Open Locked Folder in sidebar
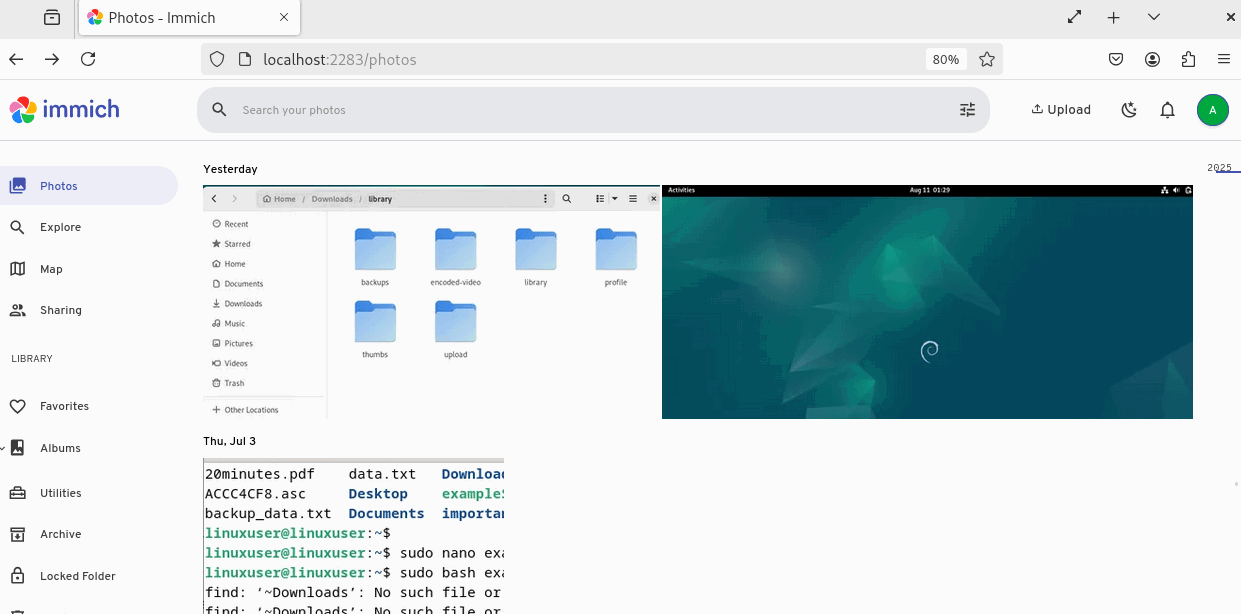1241x614 pixels. pyautogui.click(x=77, y=577)
